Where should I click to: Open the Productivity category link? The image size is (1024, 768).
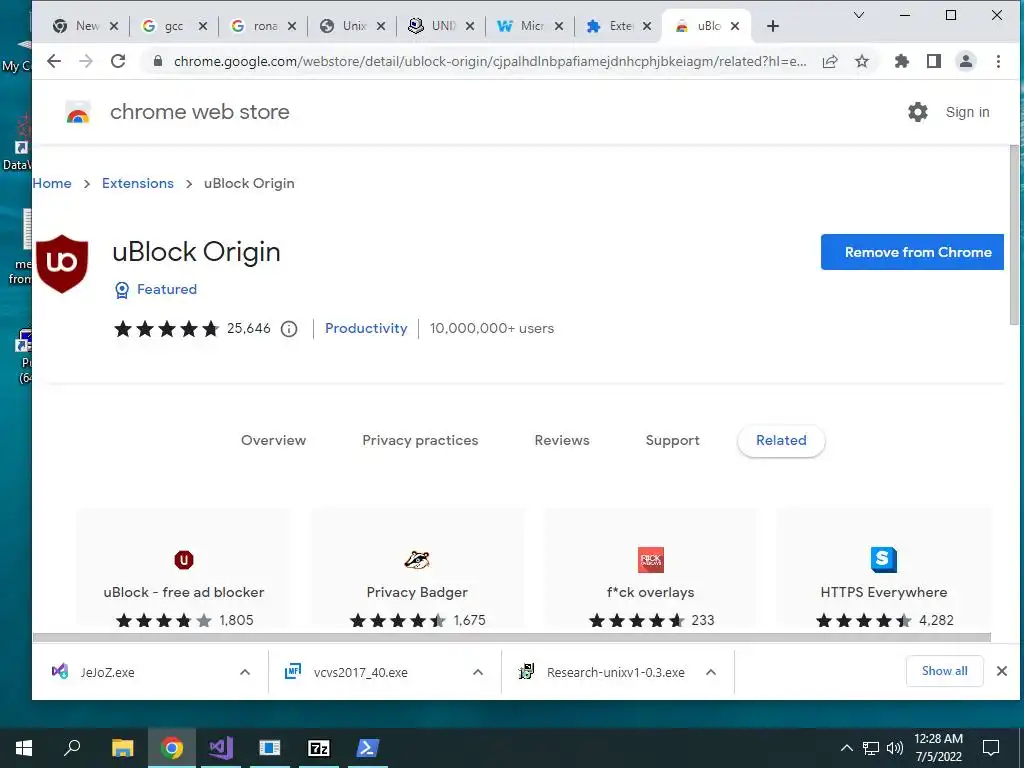pyautogui.click(x=366, y=328)
